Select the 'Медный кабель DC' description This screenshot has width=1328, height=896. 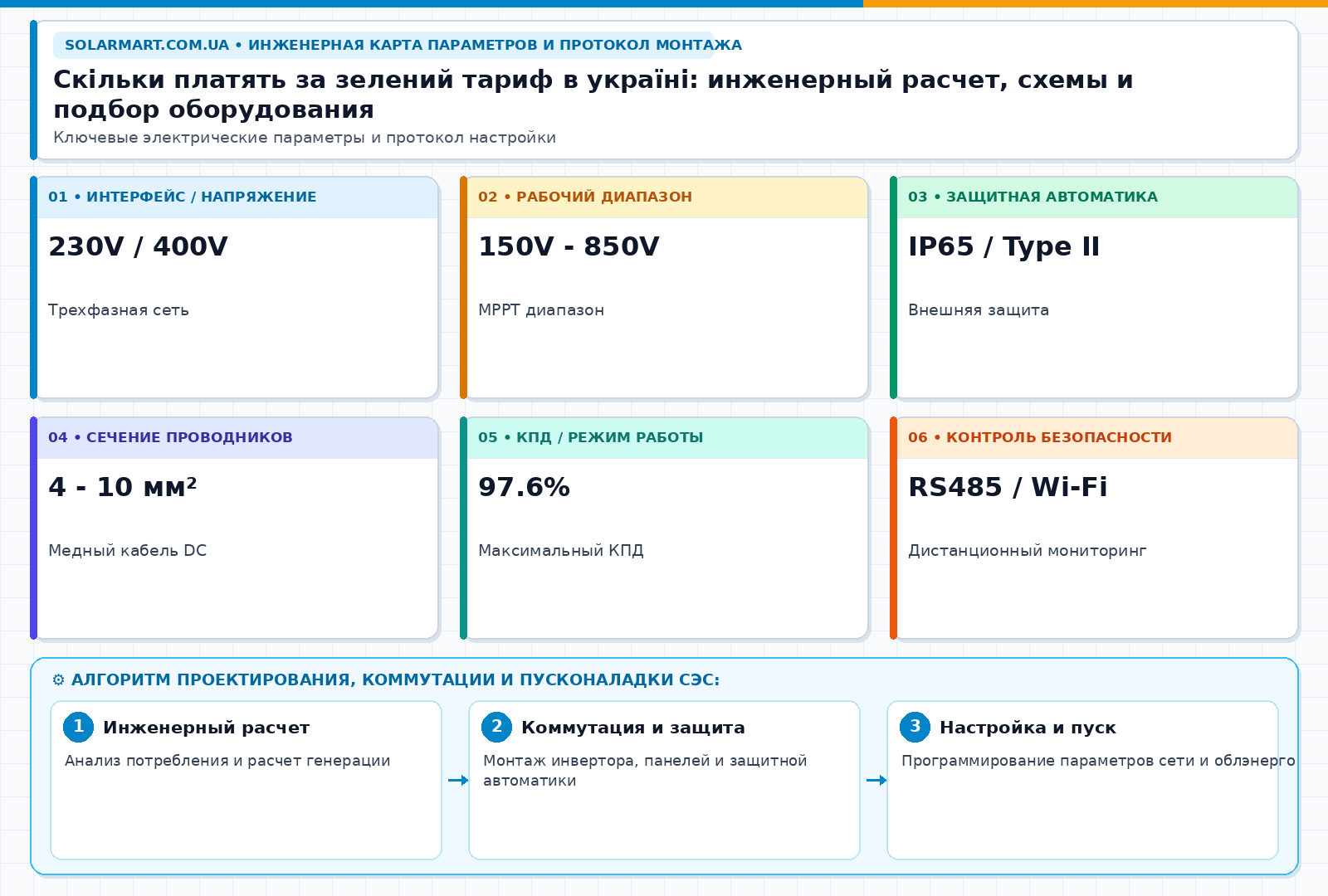127,551
